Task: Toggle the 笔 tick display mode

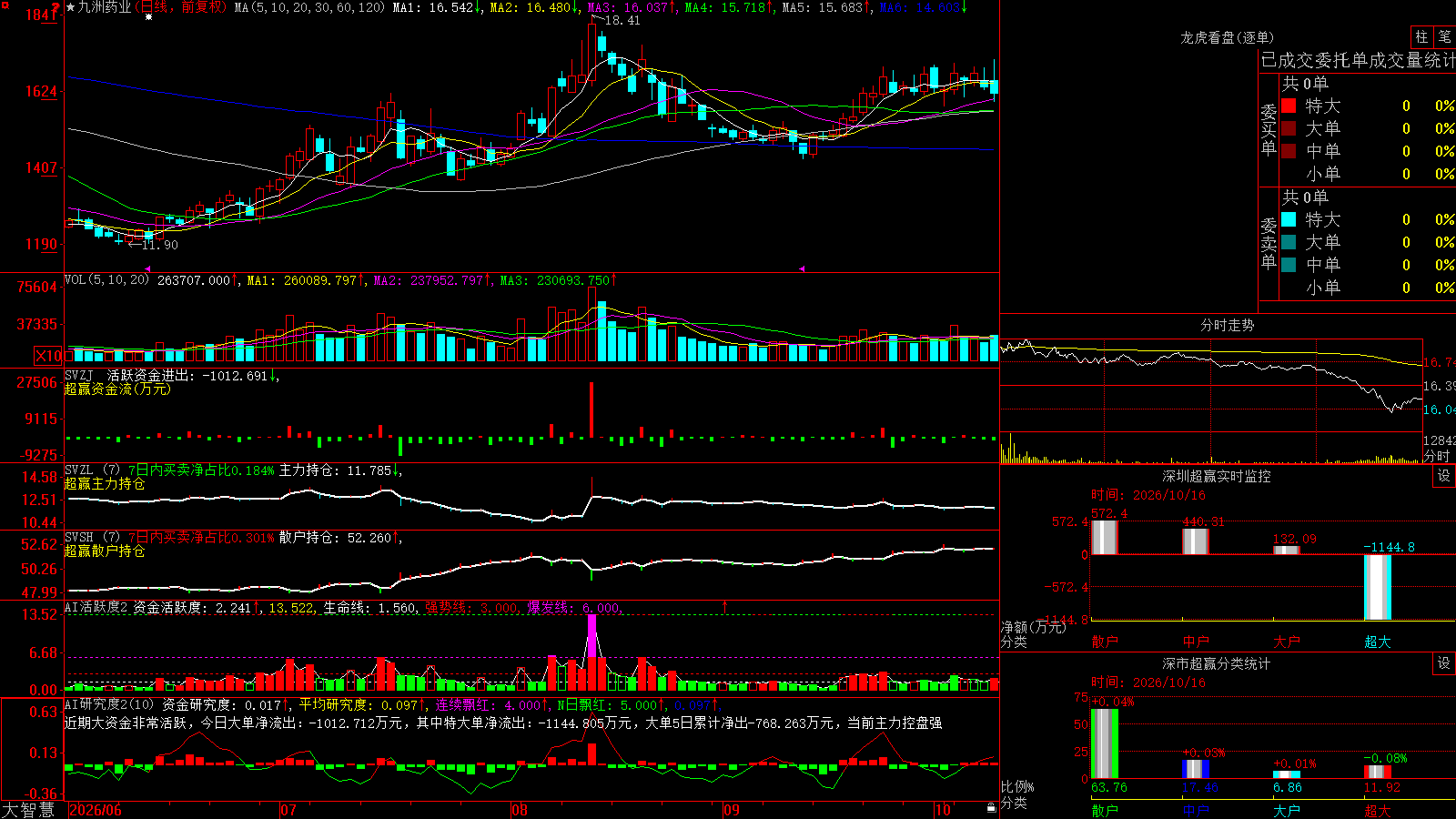Action: click(x=1445, y=37)
